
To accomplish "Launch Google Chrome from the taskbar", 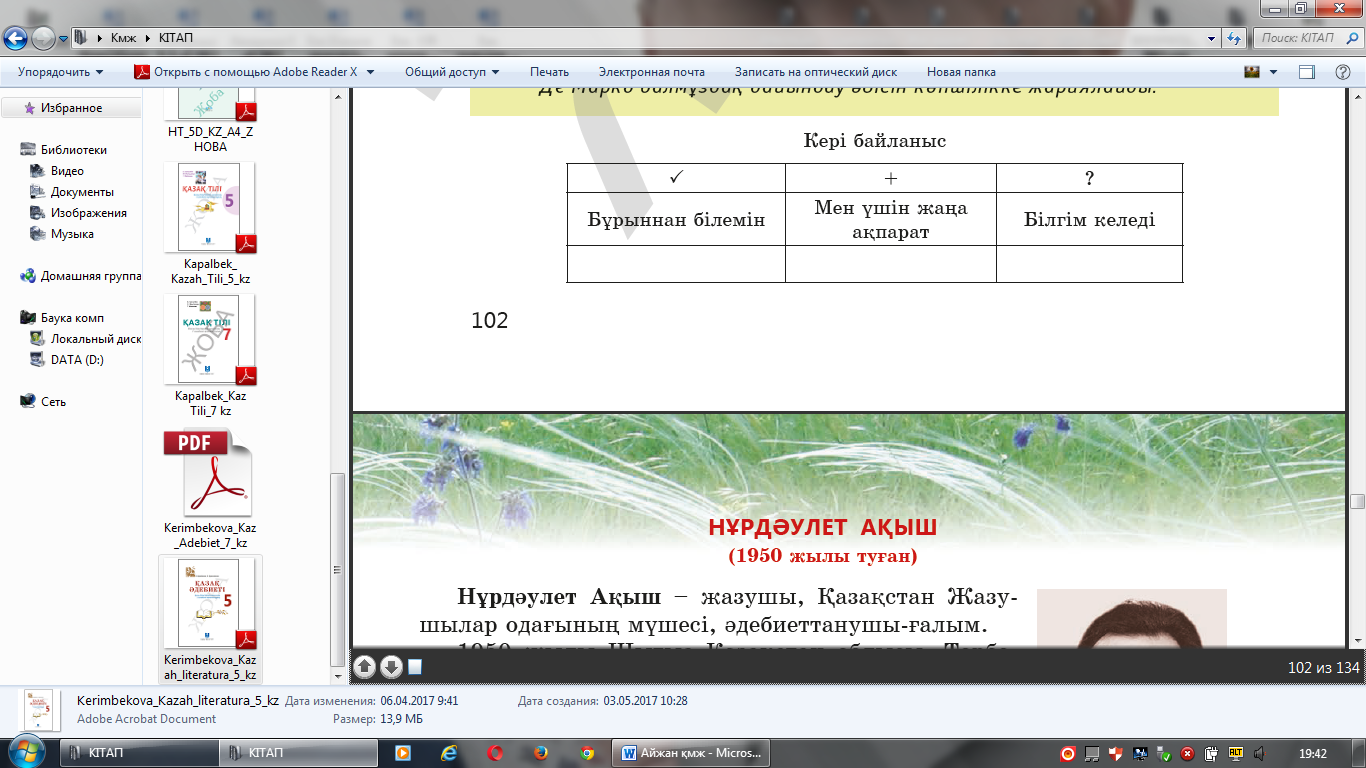I will [587, 753].
